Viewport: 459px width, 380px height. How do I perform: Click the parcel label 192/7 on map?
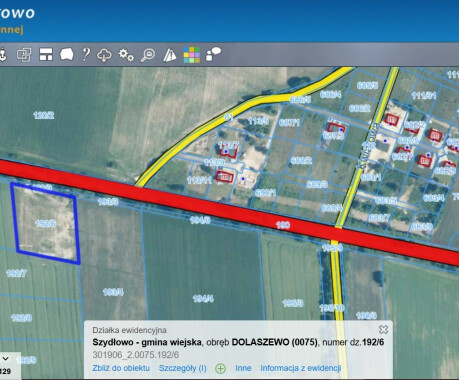click(16, 274)
